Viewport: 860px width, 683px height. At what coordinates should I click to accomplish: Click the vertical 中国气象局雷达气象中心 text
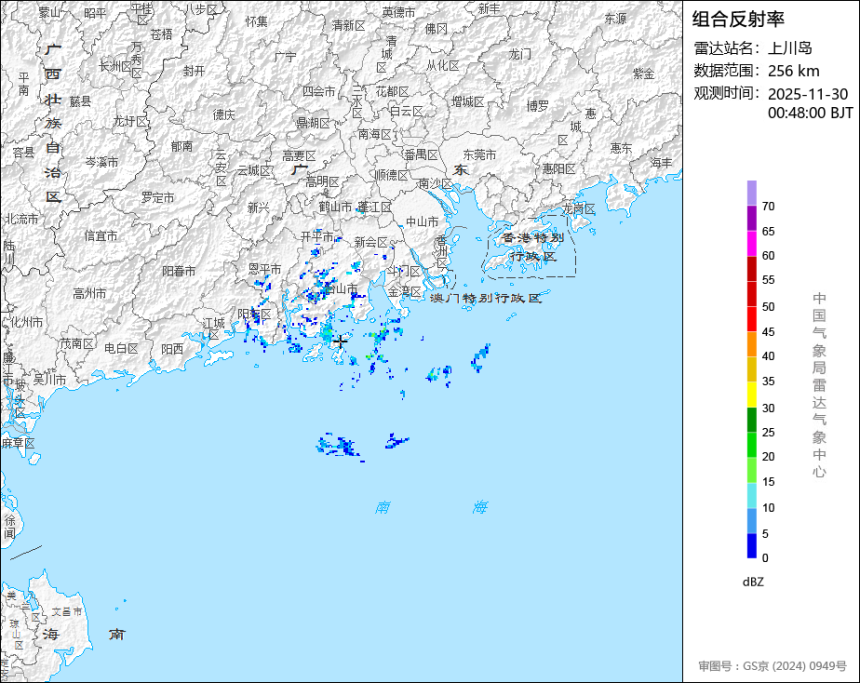(819, 385)
